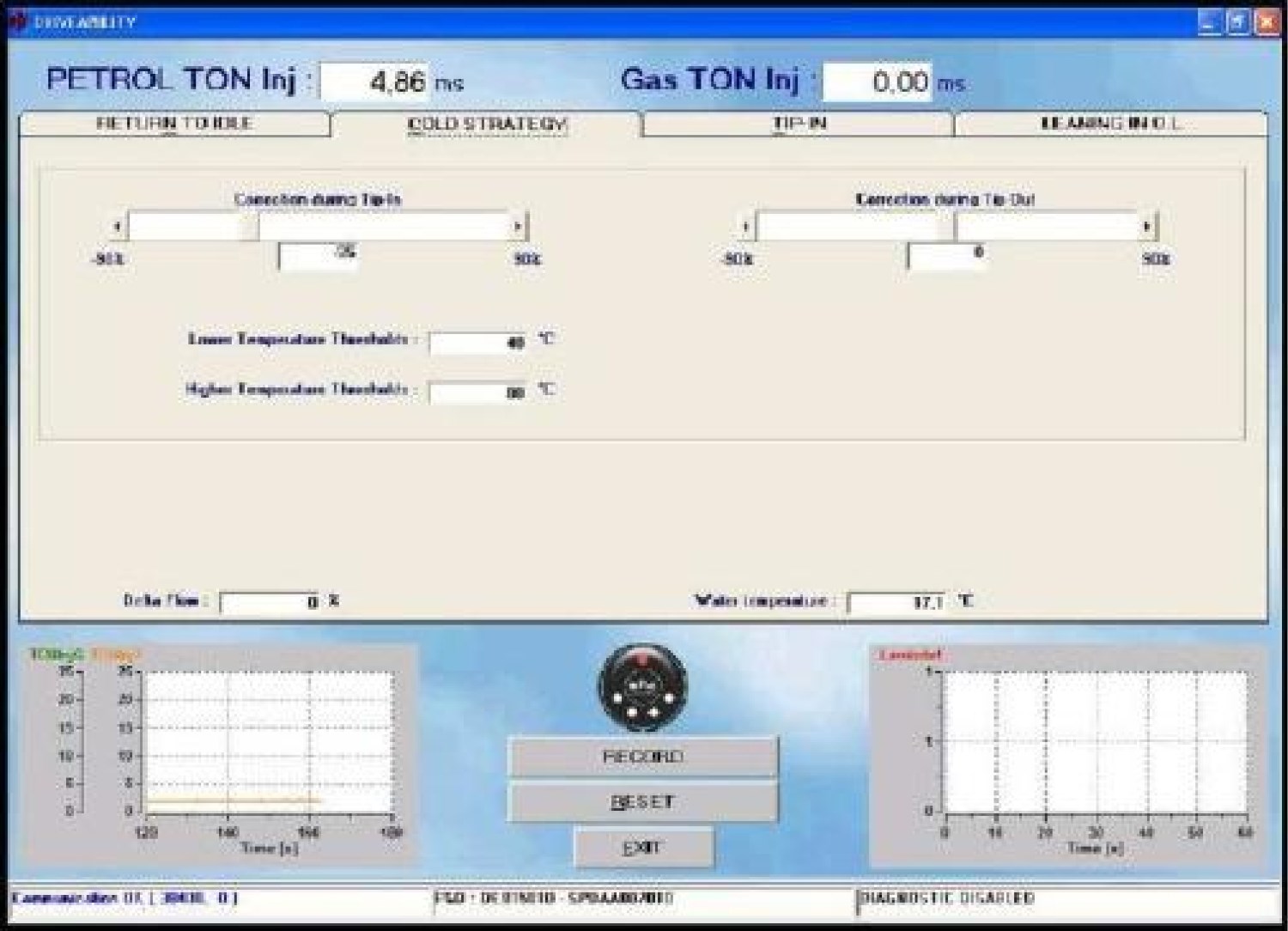1288x931 pixels.
Task: Click the Tip-In correction slider thumb
Action: (x=248, y=227)
